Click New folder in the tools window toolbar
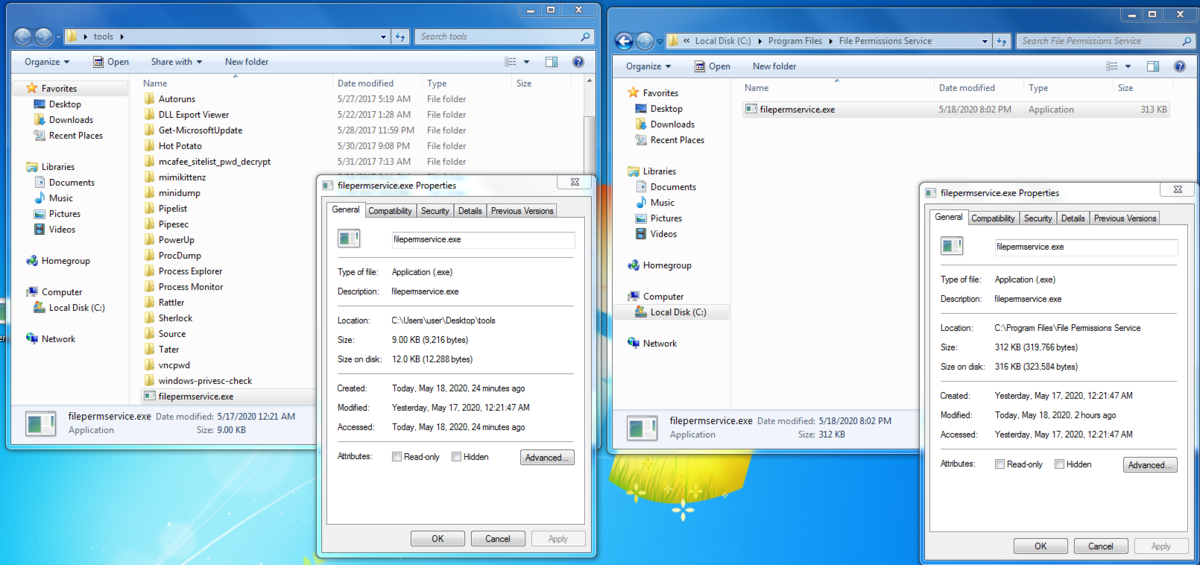Viewport: 1200px width, 565px height. point(247,62)
